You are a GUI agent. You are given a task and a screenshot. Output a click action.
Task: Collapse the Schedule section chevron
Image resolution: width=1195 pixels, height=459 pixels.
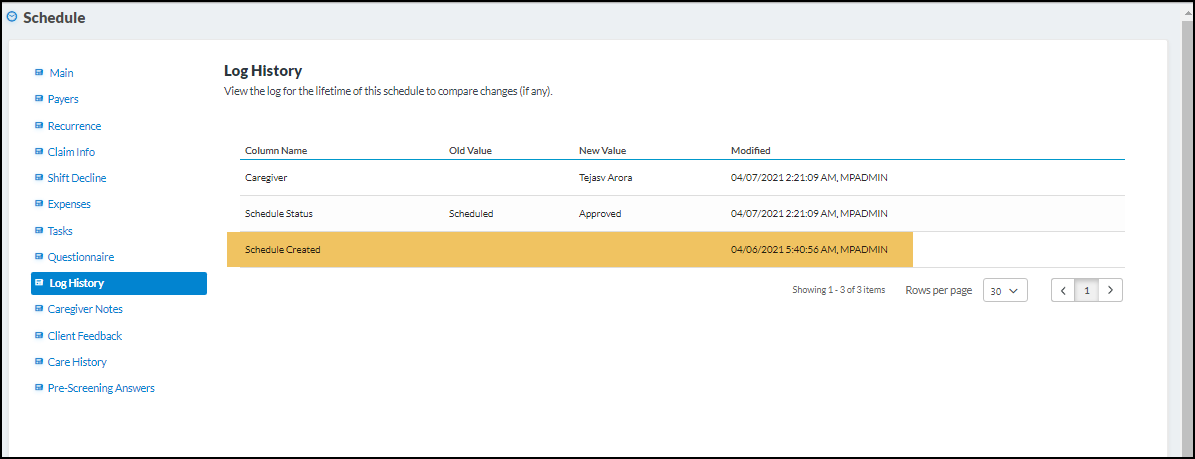coord(12,17)
